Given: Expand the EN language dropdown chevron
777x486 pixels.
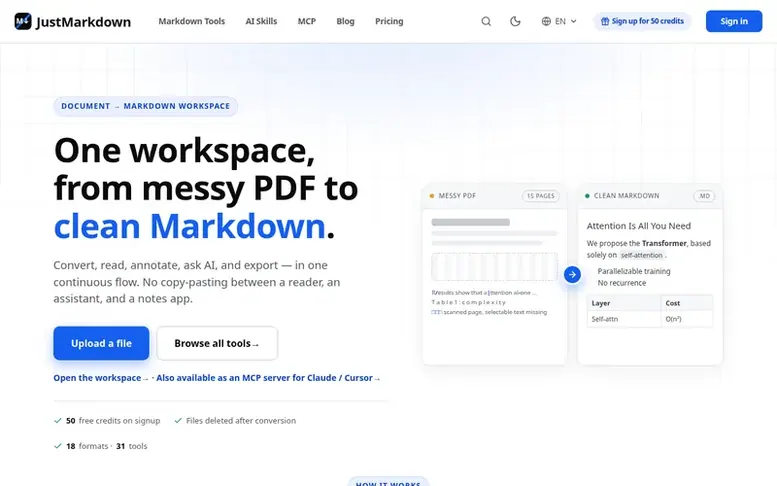Looking at the screenshot, I should (x=573, y=21).
